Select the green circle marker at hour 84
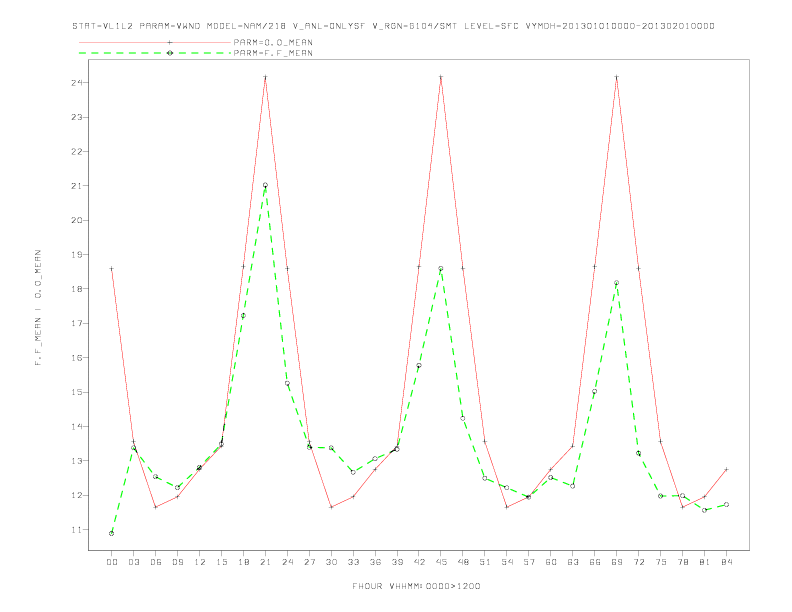Viewport: 792px width, 612px height. click(x=726, y=504)
